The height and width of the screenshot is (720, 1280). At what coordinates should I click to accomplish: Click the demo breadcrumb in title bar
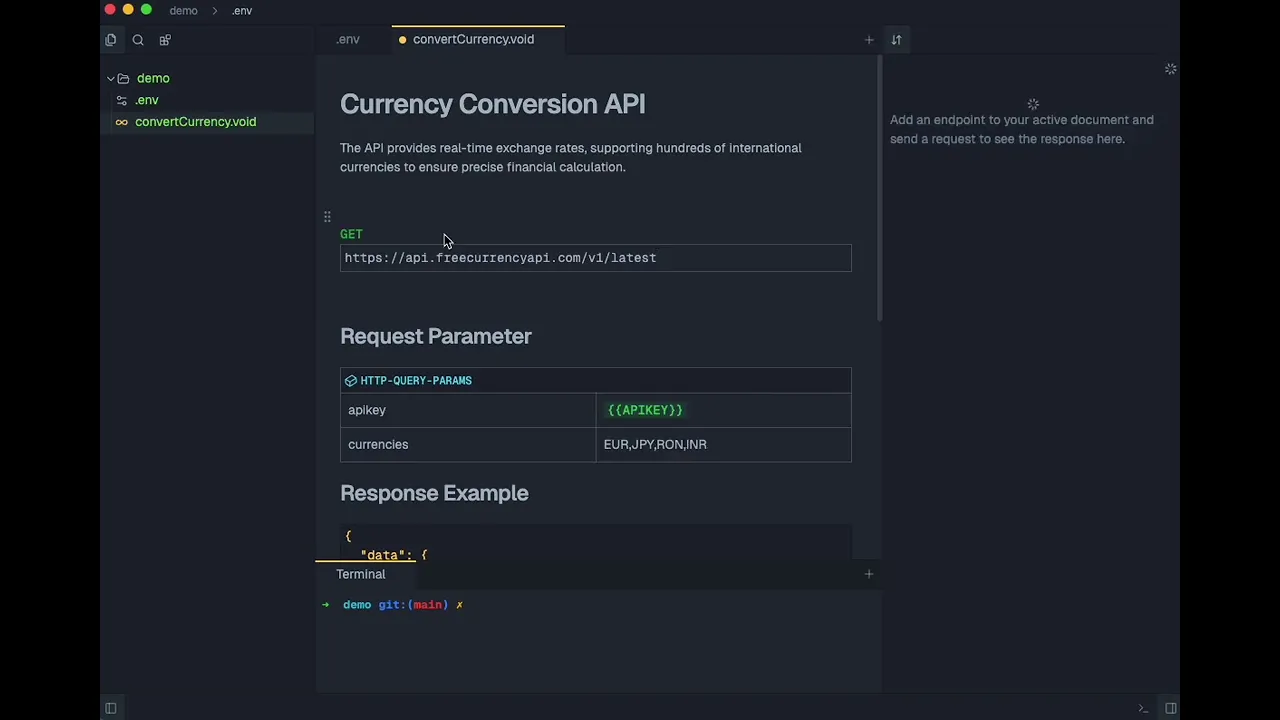coord(183,11)
